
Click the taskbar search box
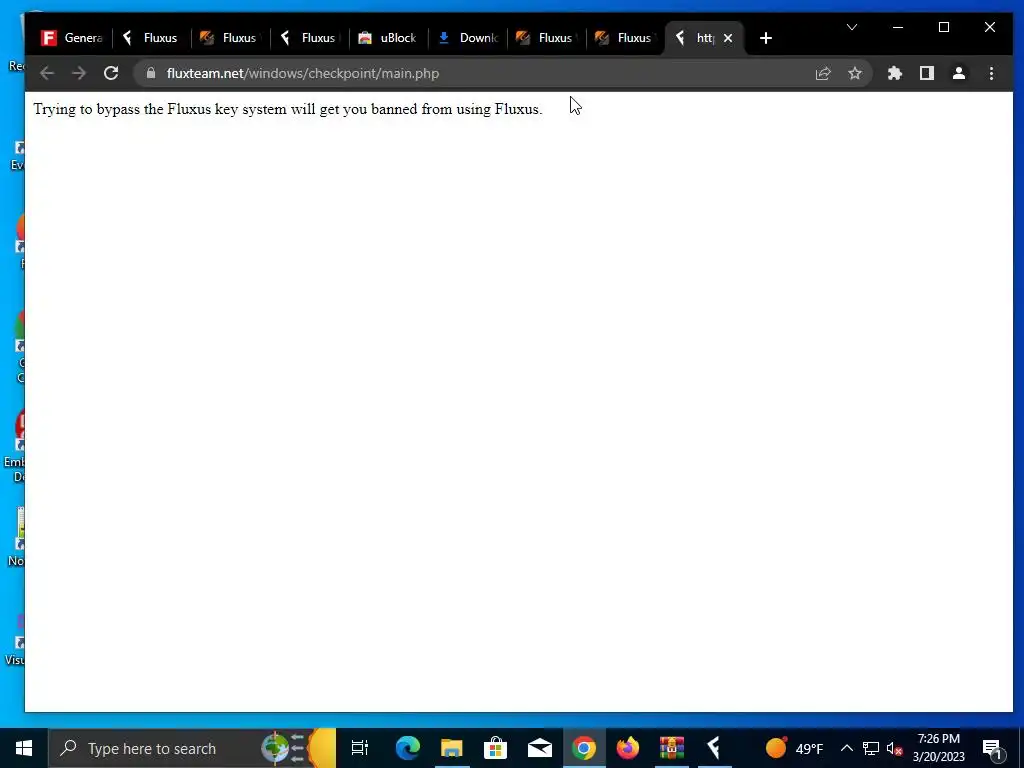(191, 748)
